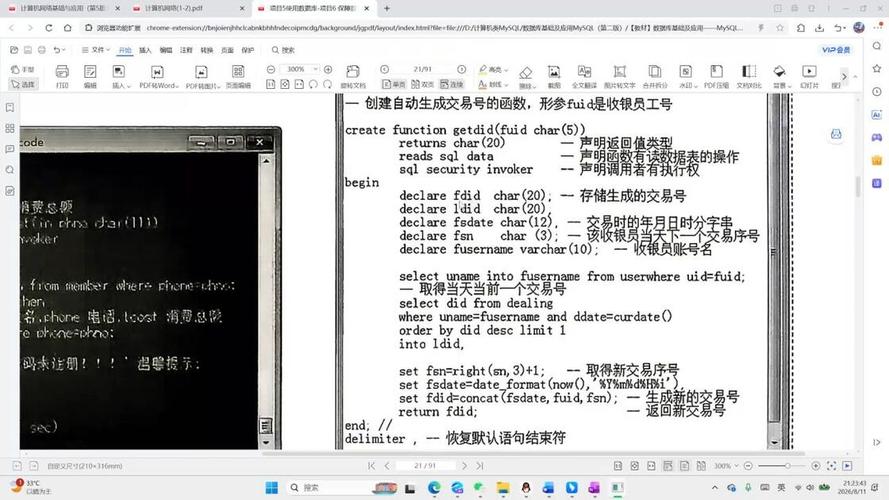Go to previous page arrow in status bar
Viewport: 889px width, 500px height.
coord(387,465)
